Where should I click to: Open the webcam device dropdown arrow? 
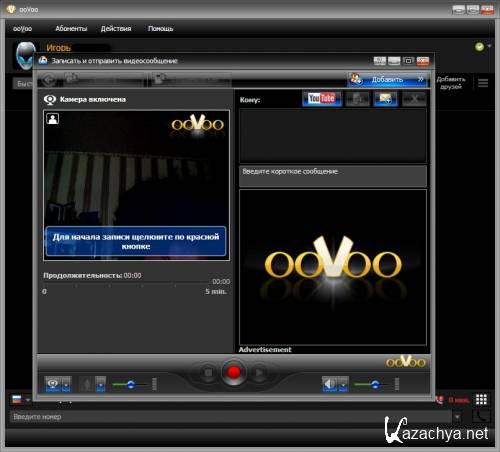tap(66, 384)
